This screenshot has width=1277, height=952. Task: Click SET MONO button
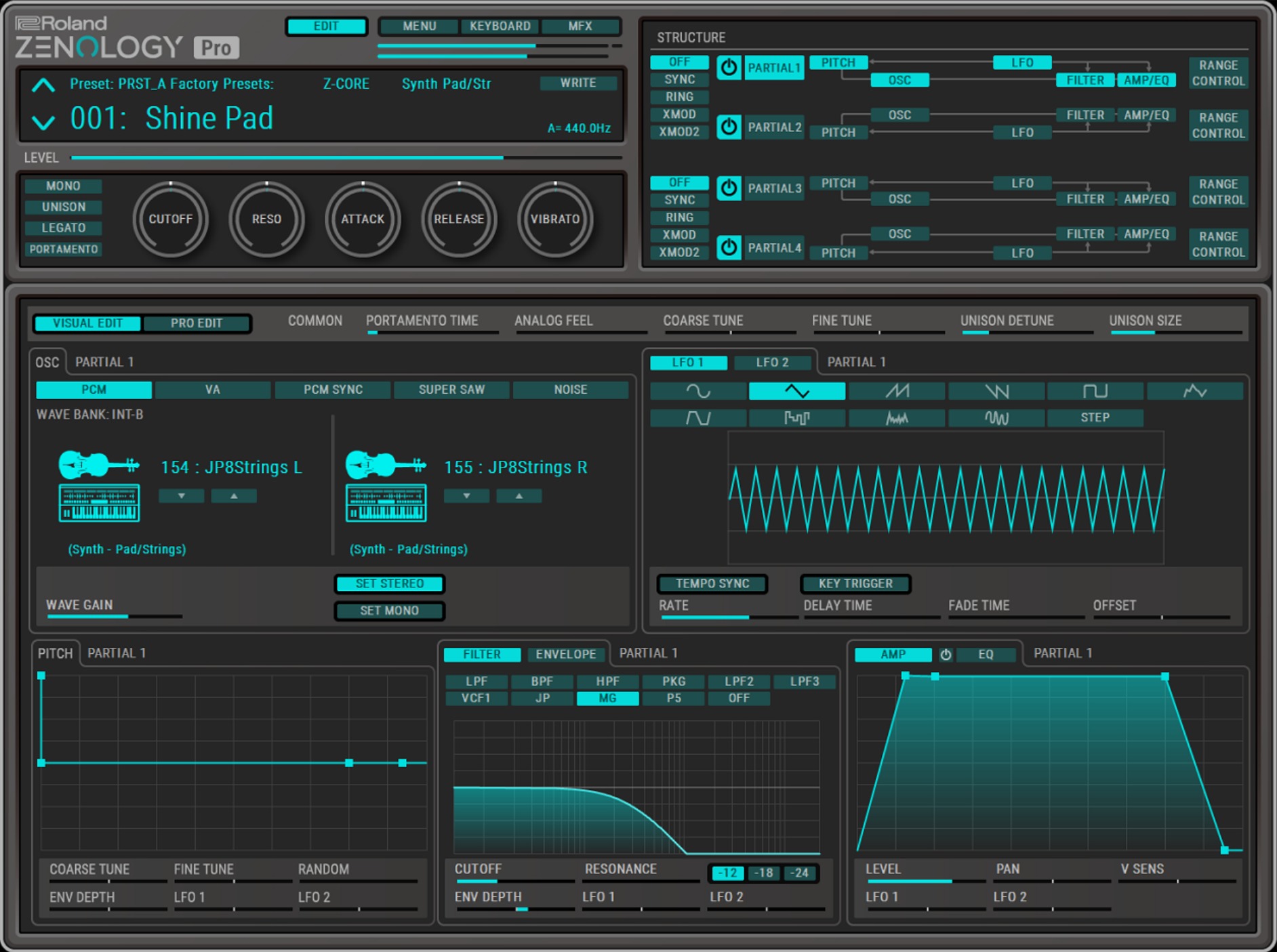389,610
